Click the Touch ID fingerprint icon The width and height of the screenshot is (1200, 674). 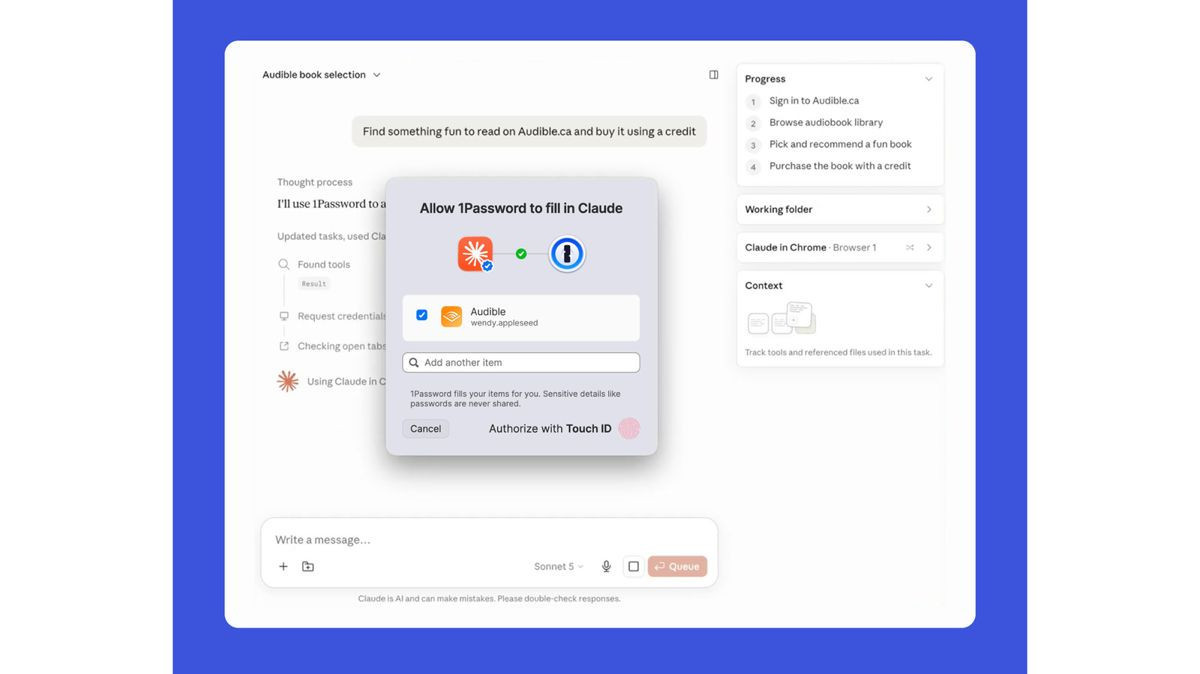pyautogui.click(x=629, y=428)
